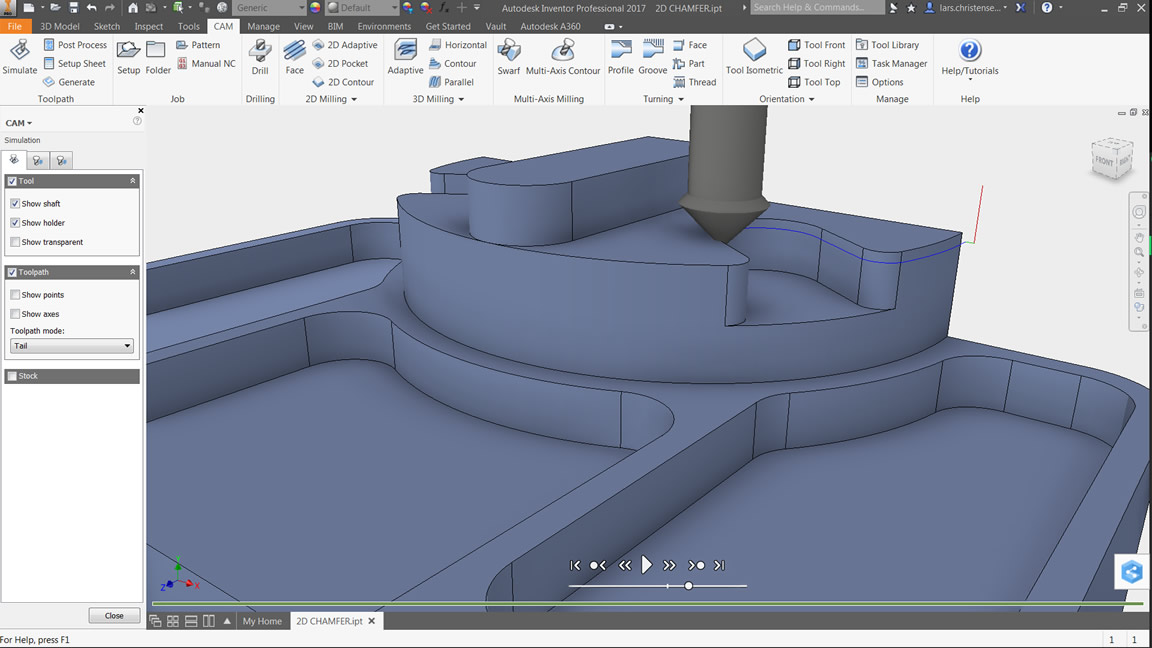1152x648 pixels.
Task: Enable Show points for toolpath
Action: [15, 295]
